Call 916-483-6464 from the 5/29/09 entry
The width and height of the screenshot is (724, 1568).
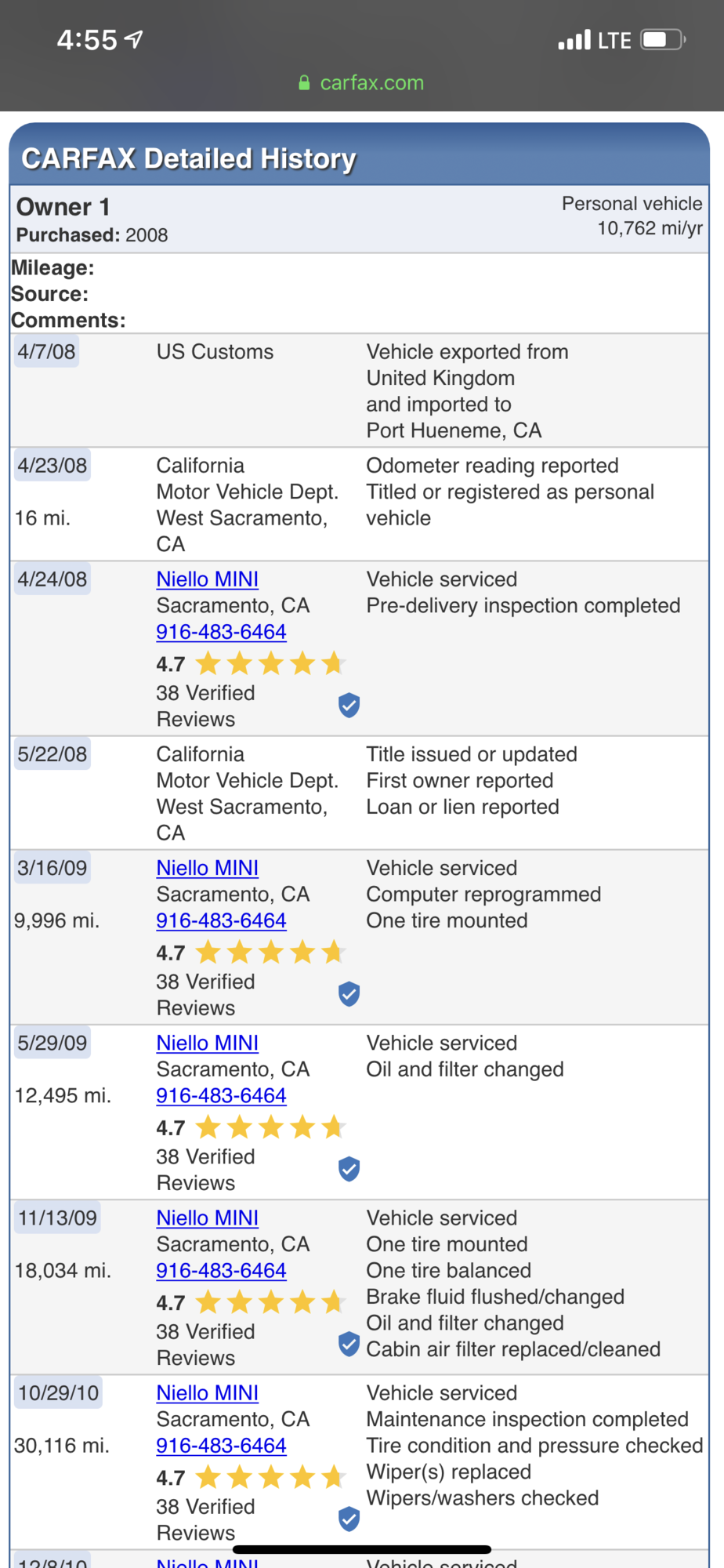point(221,1096)
